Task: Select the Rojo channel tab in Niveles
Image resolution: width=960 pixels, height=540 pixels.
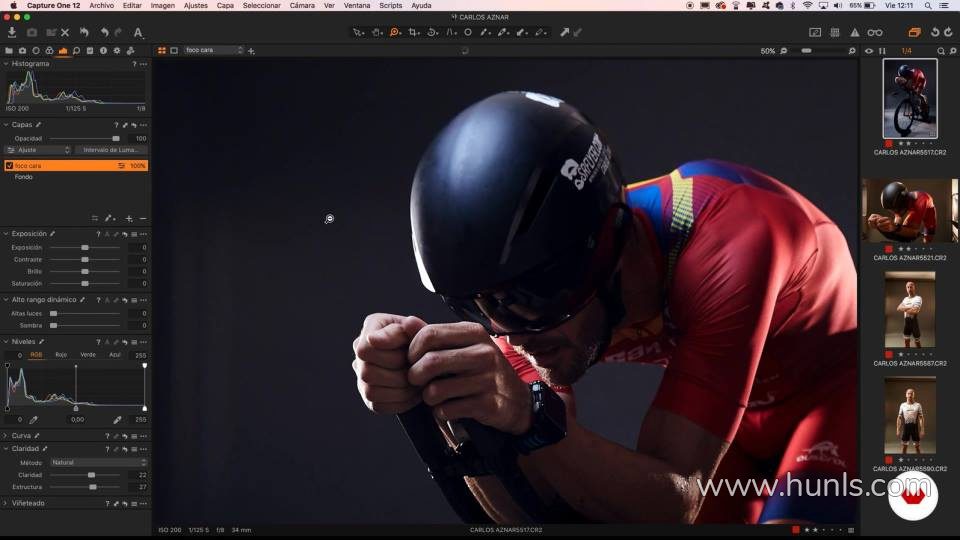Action: tap(61, 355)
